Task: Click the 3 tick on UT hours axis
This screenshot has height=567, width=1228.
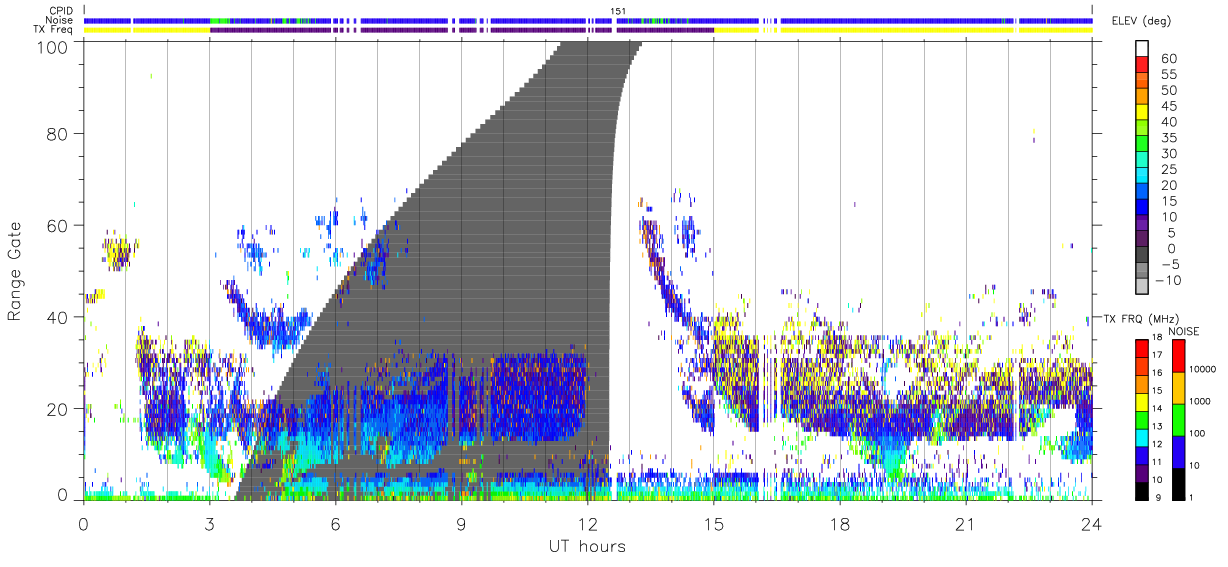Action: coord(209,524)
